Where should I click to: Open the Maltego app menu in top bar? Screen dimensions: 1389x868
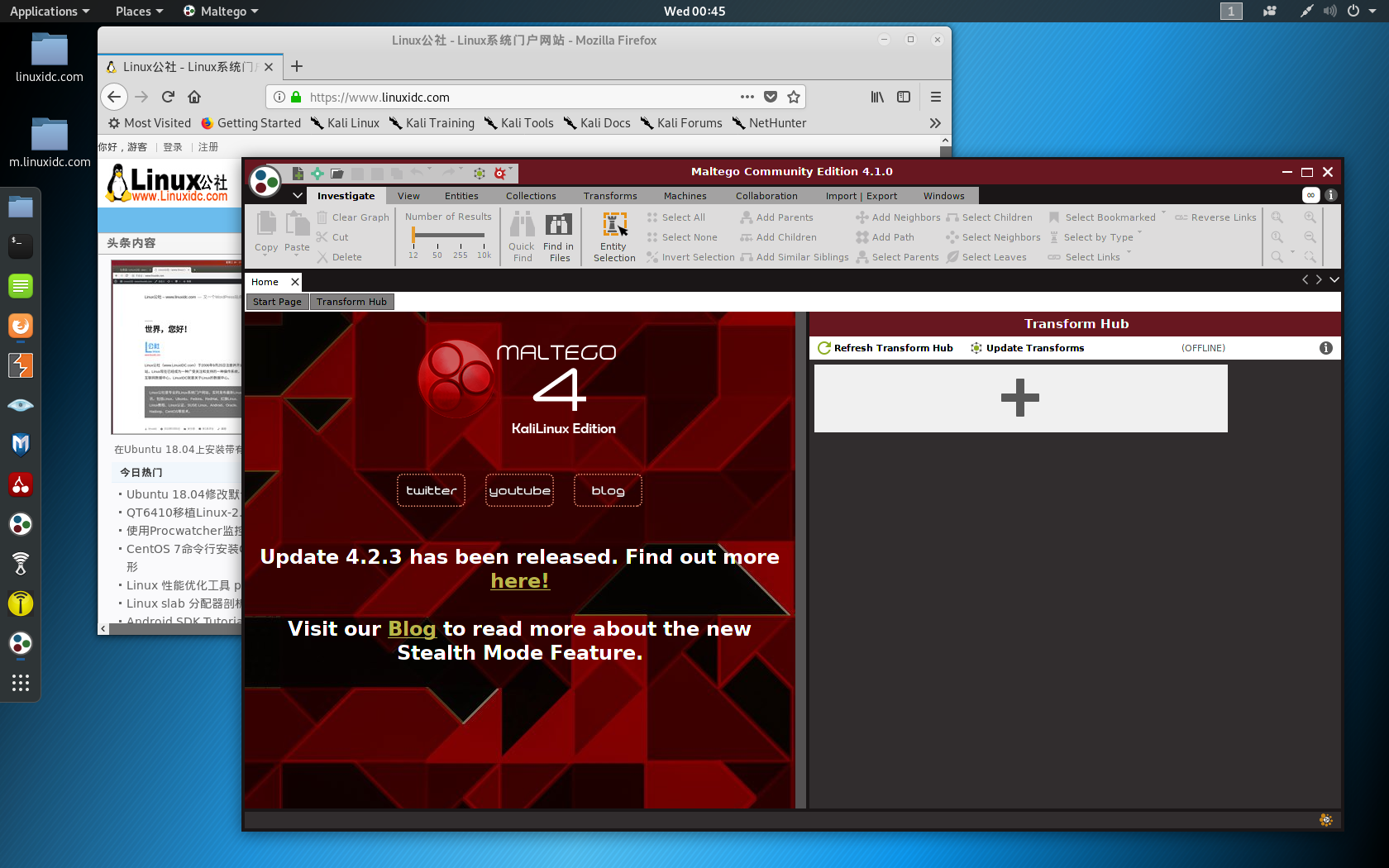coord(221,11)
